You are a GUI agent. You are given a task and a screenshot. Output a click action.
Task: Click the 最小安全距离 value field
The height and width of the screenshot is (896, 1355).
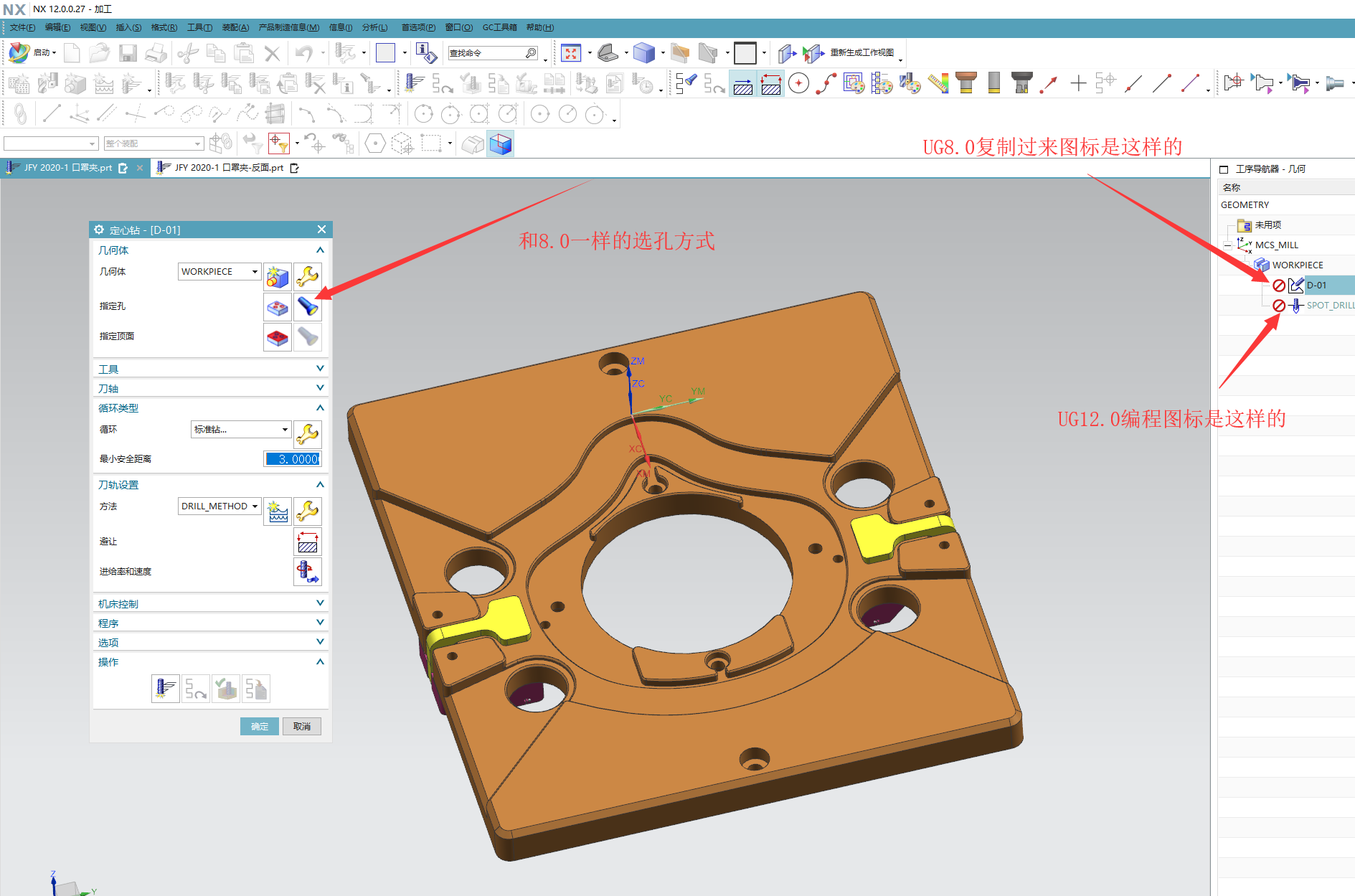click(293, 459)
